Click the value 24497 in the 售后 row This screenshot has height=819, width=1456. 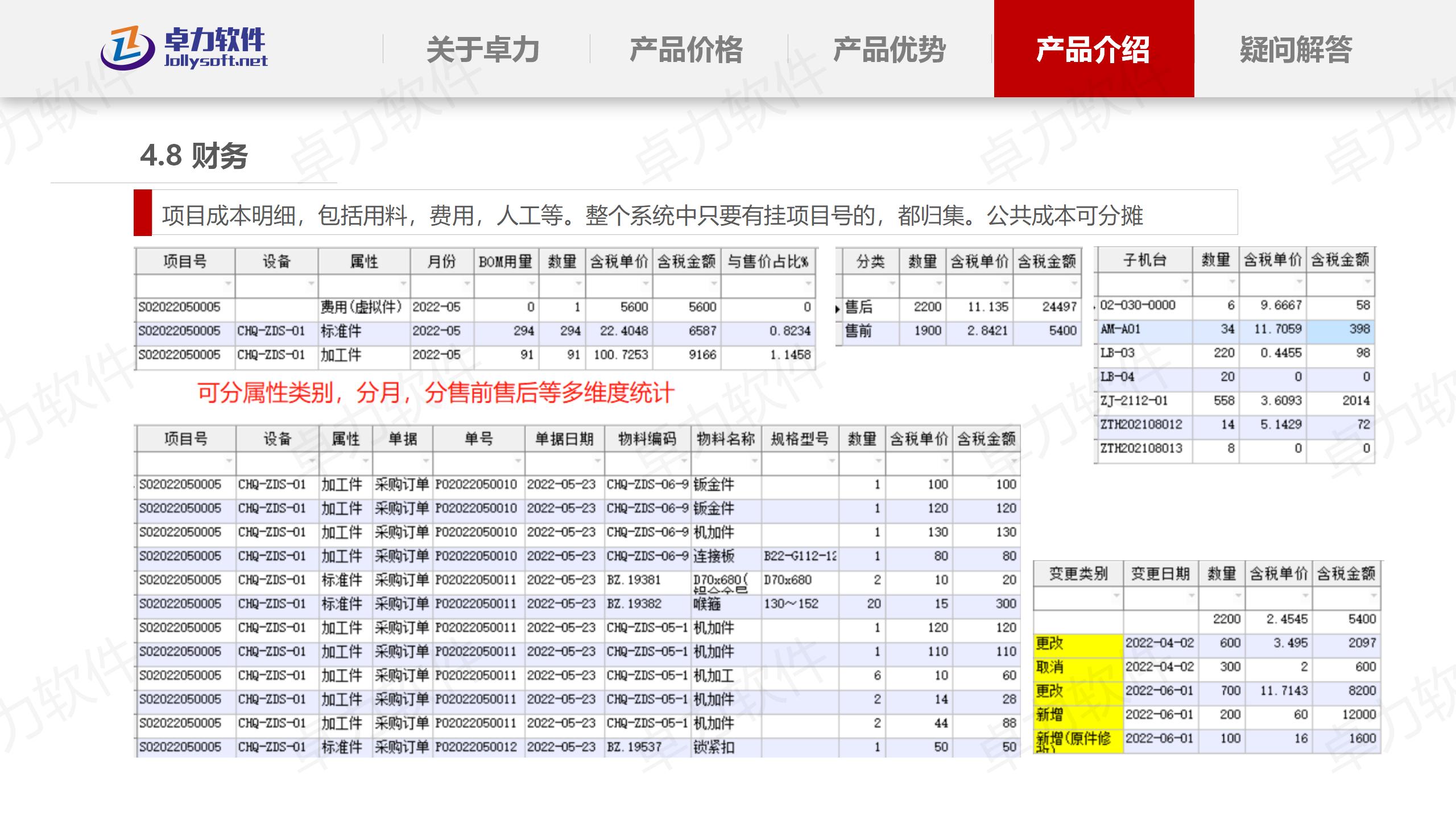1059,307
